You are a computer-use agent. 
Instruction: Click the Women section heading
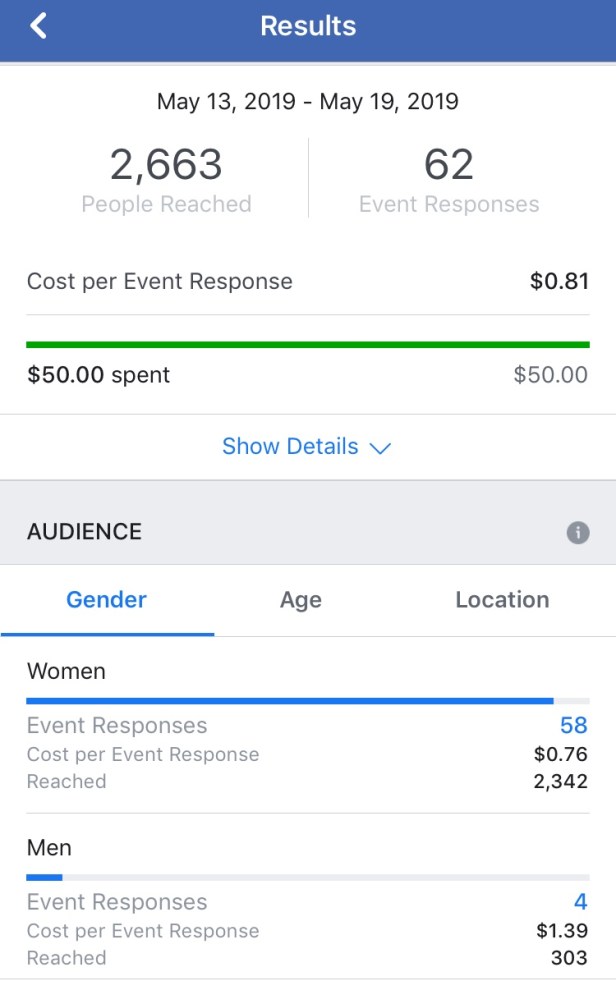[x=66, y=671]
